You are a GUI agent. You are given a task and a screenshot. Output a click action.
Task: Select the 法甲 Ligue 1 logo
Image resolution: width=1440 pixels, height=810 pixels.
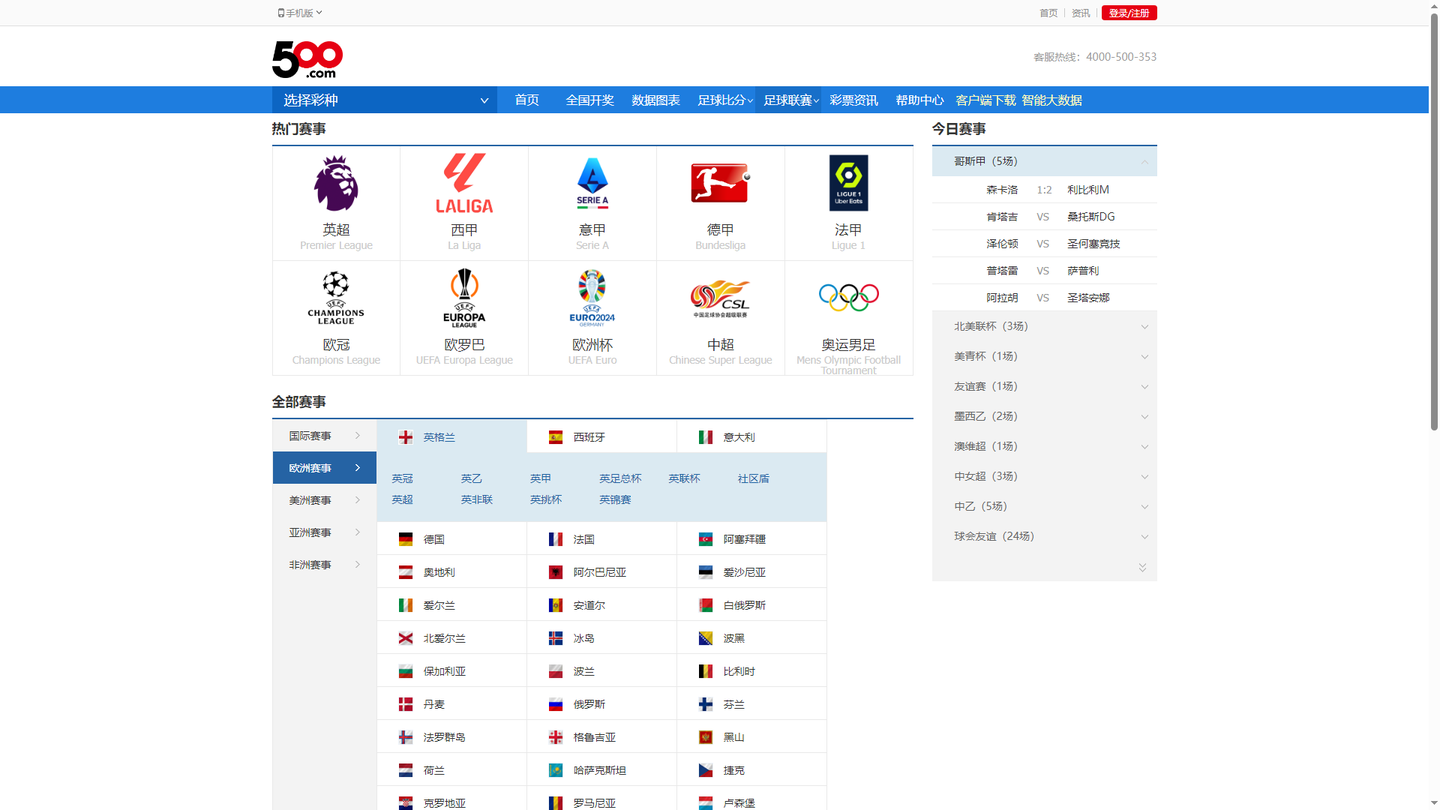tap(848, 183)
